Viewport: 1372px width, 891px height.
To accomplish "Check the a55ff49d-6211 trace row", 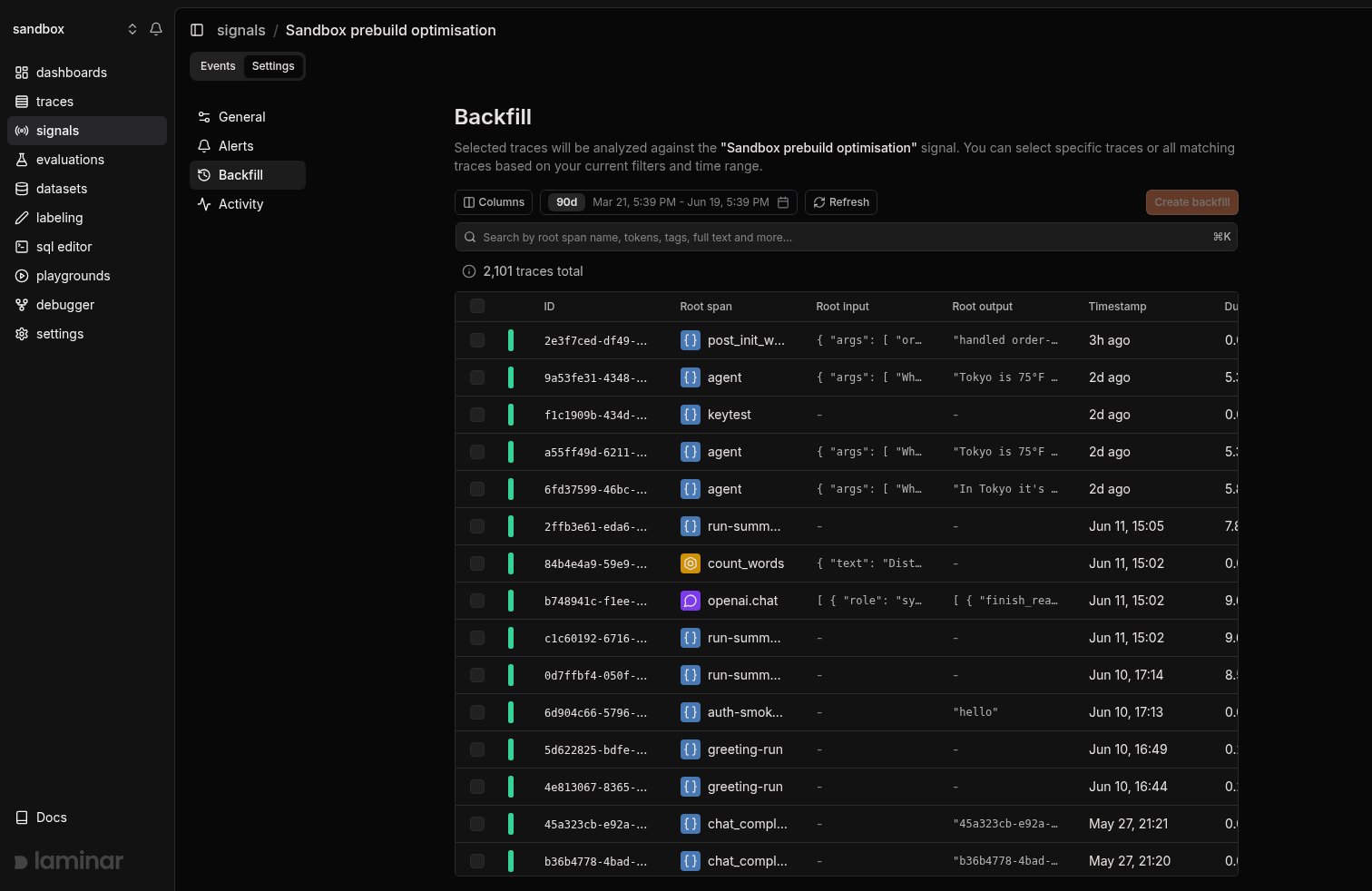I will coord(477,452).
